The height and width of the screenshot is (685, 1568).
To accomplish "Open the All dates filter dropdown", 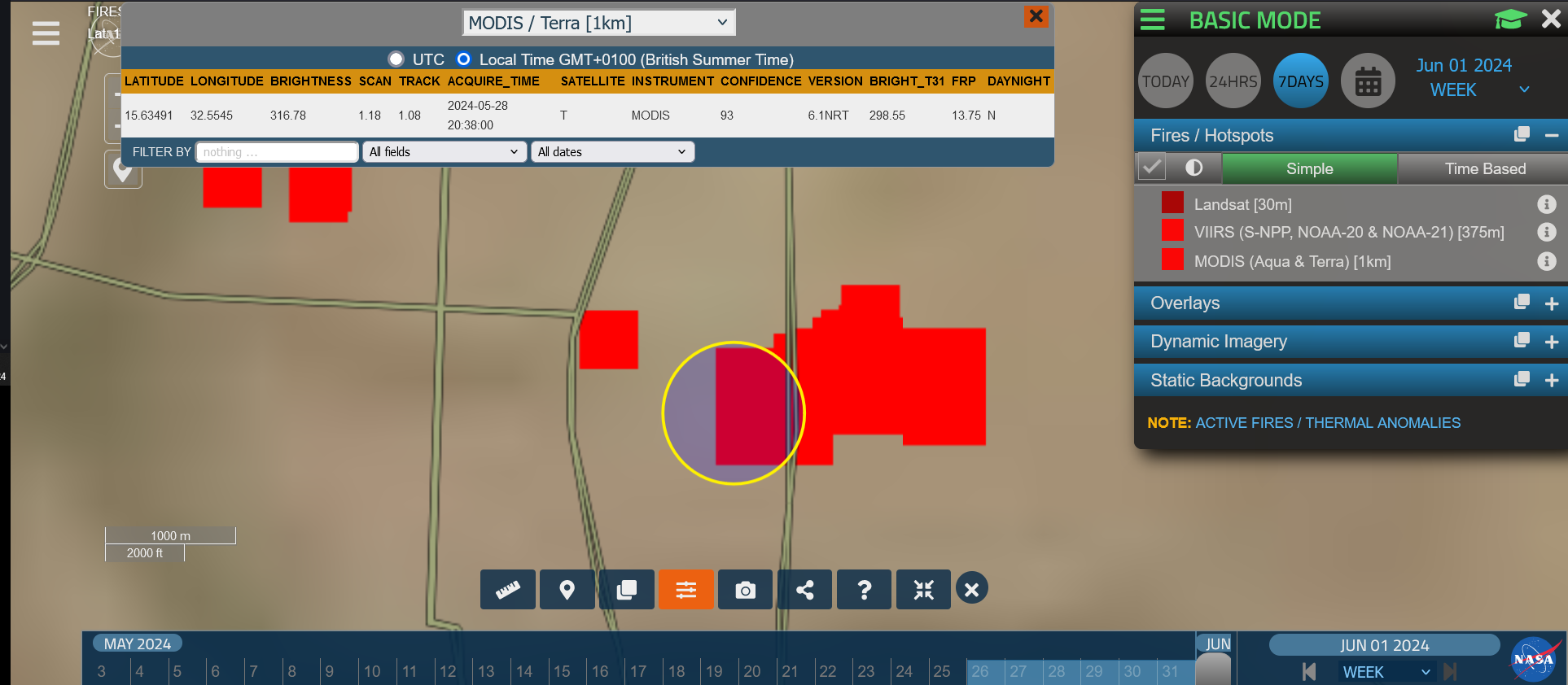I will pos(612,152).
